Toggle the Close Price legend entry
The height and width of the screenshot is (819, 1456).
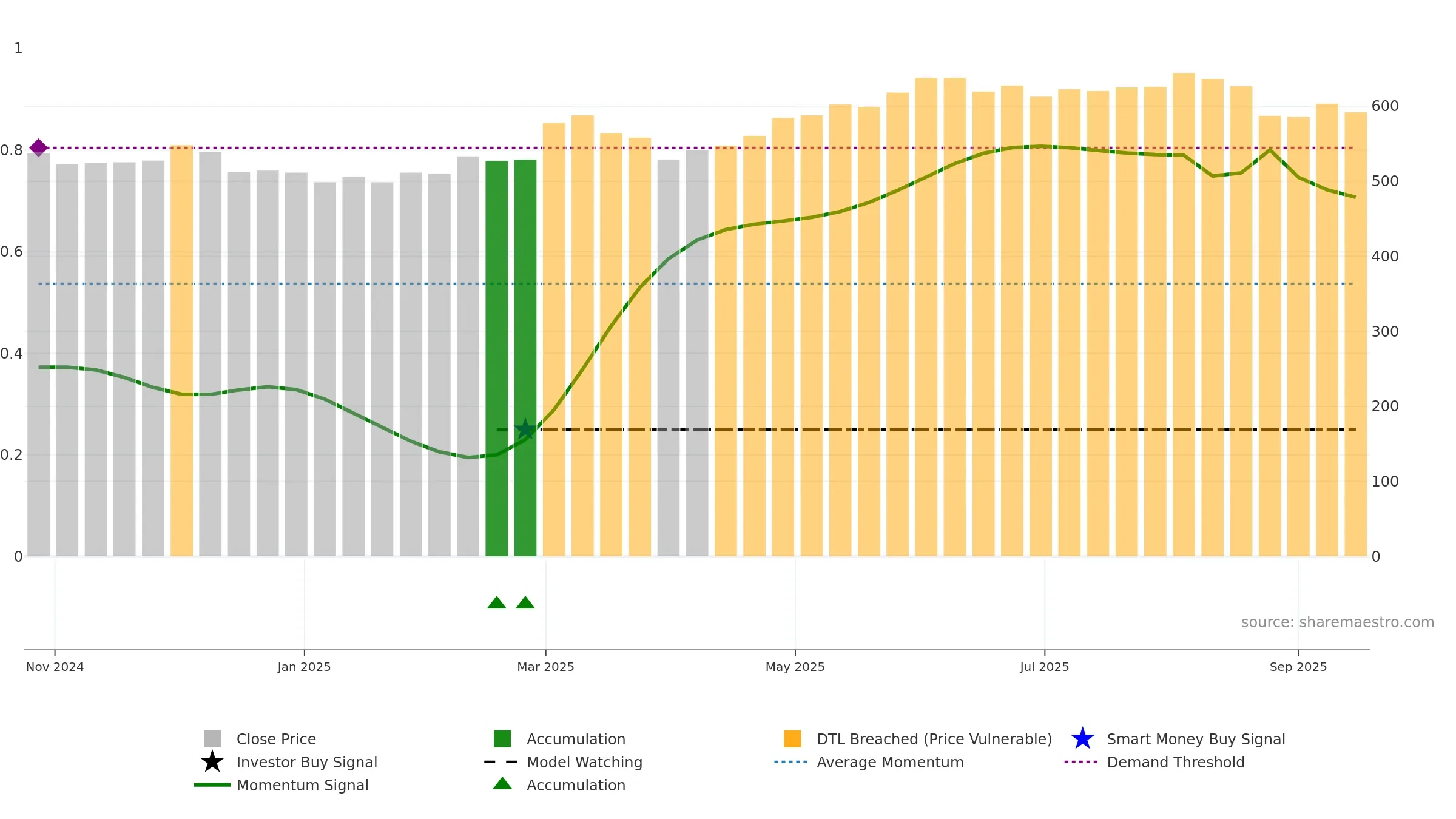tap(260, 739)
